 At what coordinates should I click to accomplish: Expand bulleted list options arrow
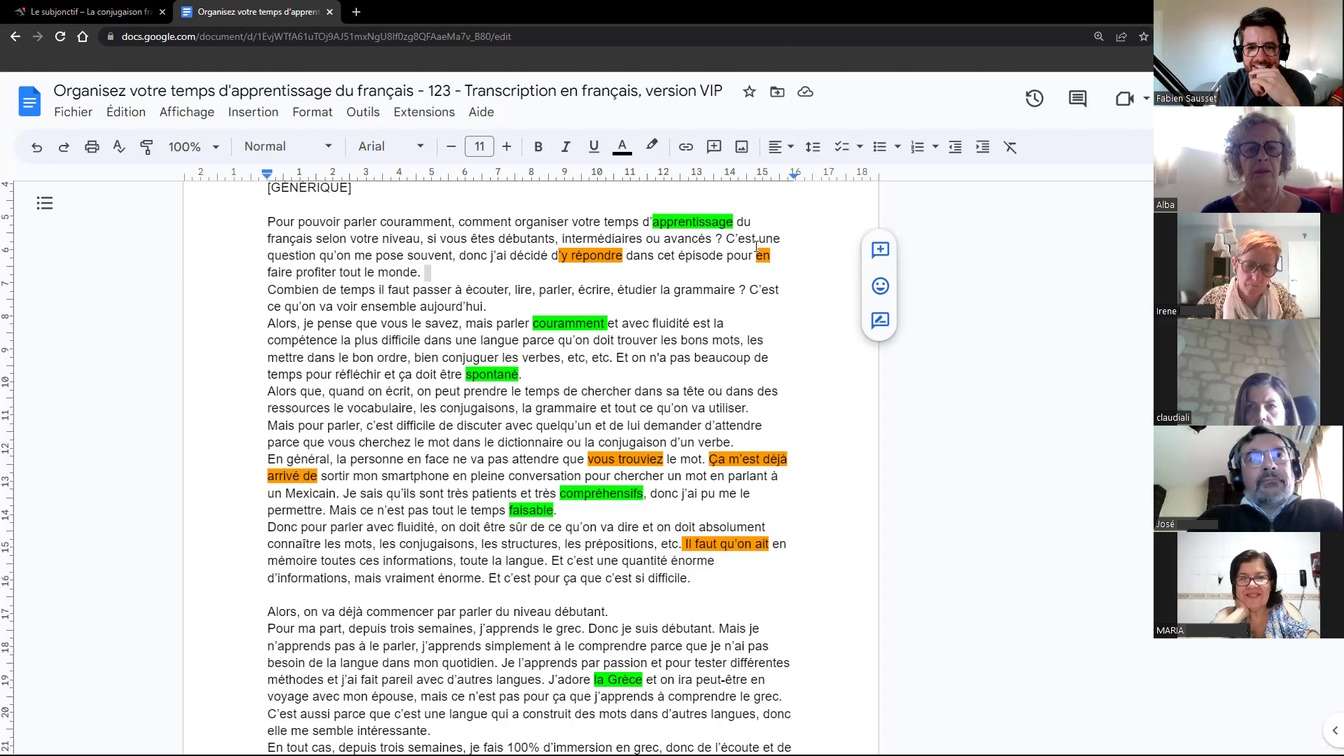point(897,147)
